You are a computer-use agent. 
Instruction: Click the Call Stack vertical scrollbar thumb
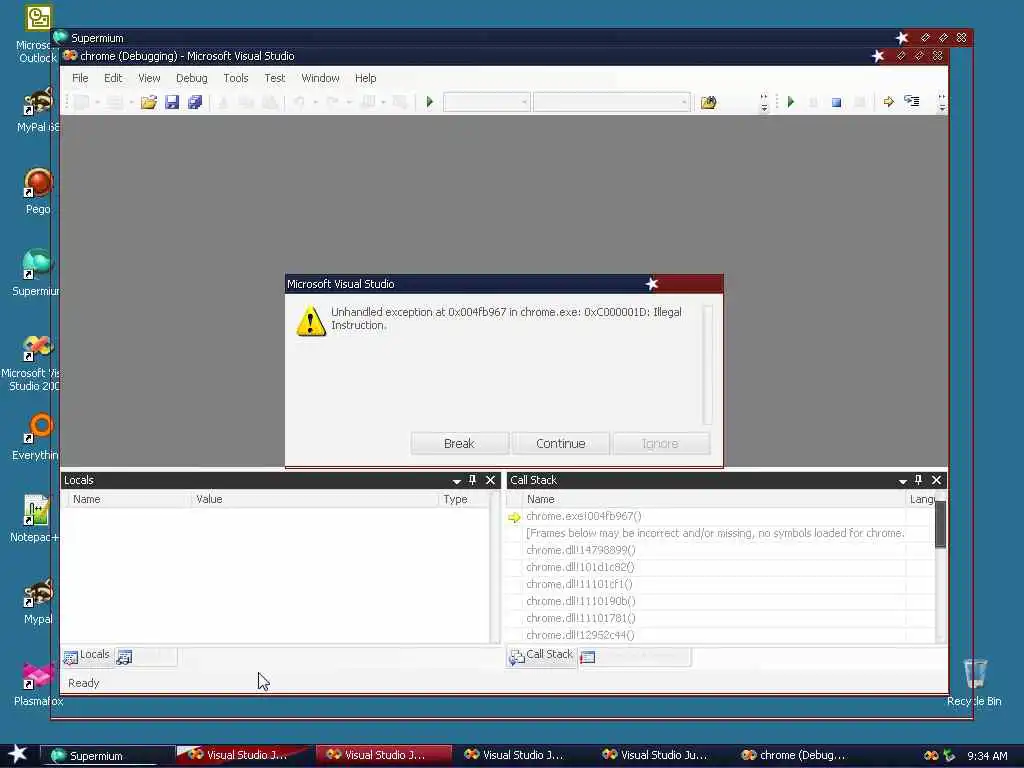940,524
